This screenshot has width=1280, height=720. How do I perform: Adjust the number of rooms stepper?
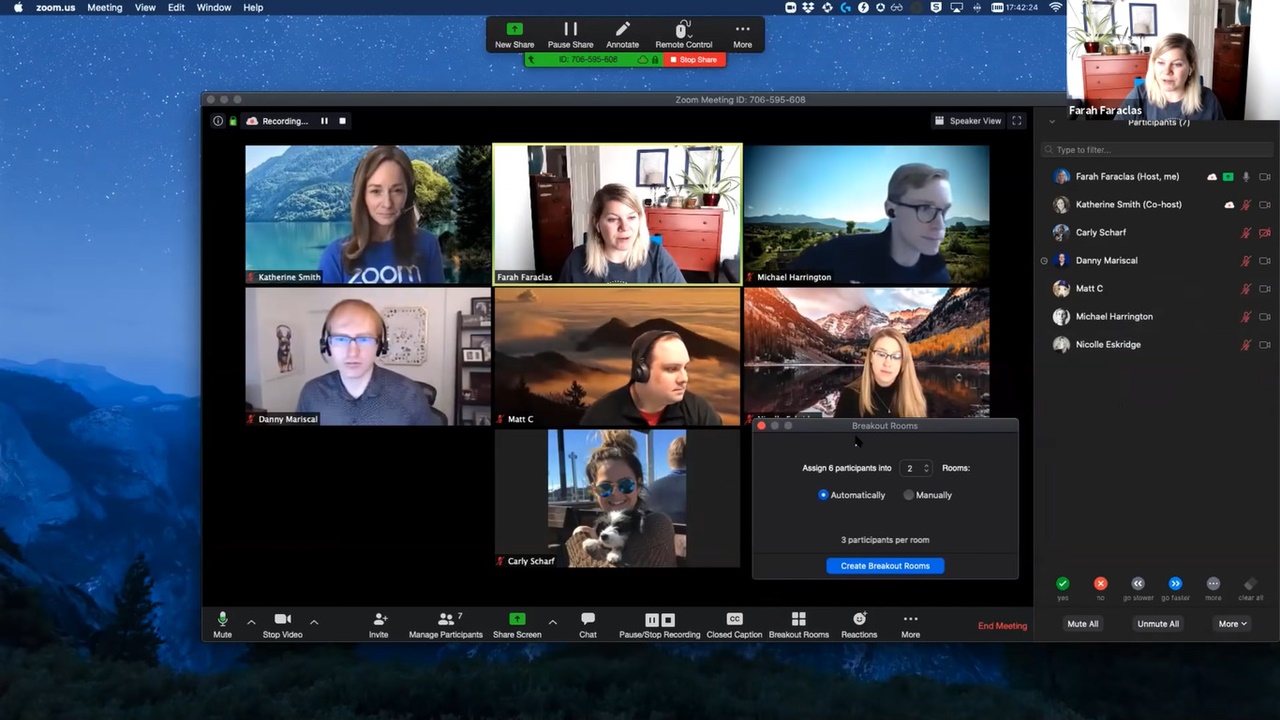pos(926,468)
